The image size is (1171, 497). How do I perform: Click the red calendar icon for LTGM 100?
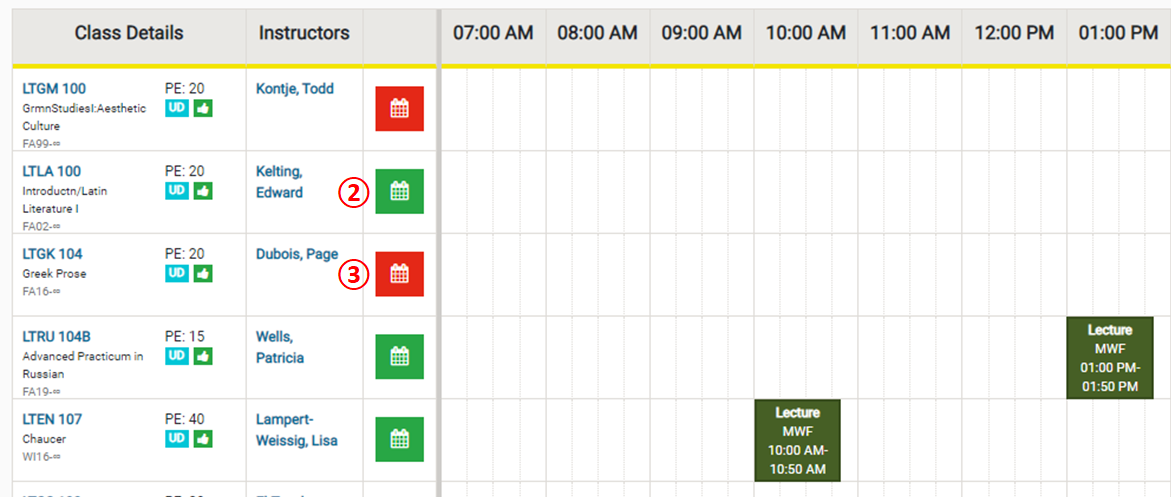click(x=399, y=108)
